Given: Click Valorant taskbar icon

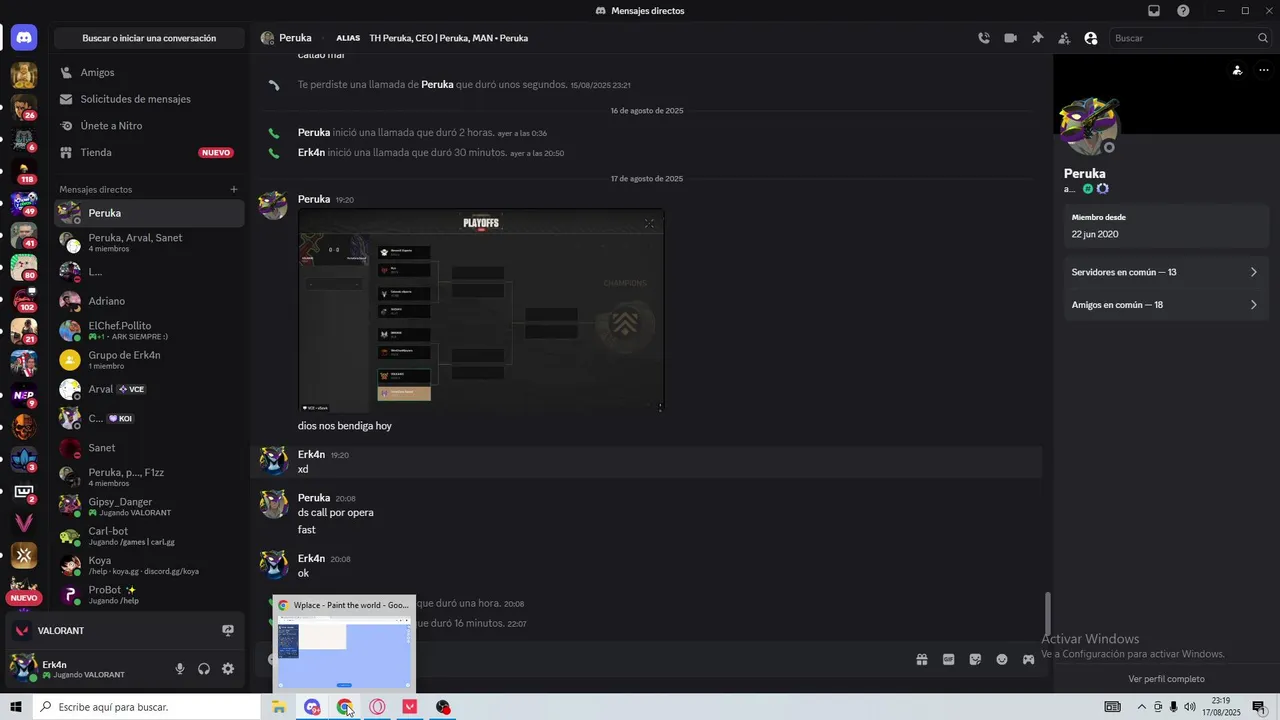Looking at the screenshot, I should pos(410,707).
